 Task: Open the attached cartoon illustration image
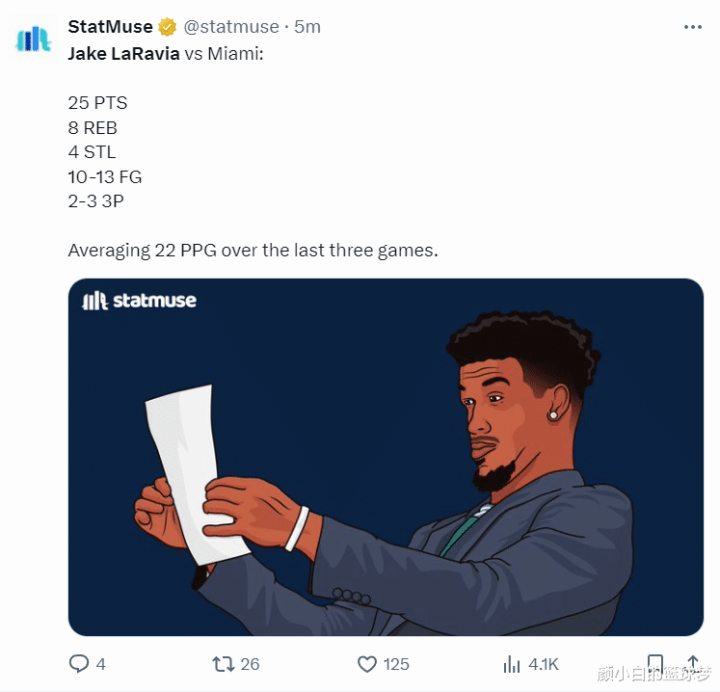(385, 457)
